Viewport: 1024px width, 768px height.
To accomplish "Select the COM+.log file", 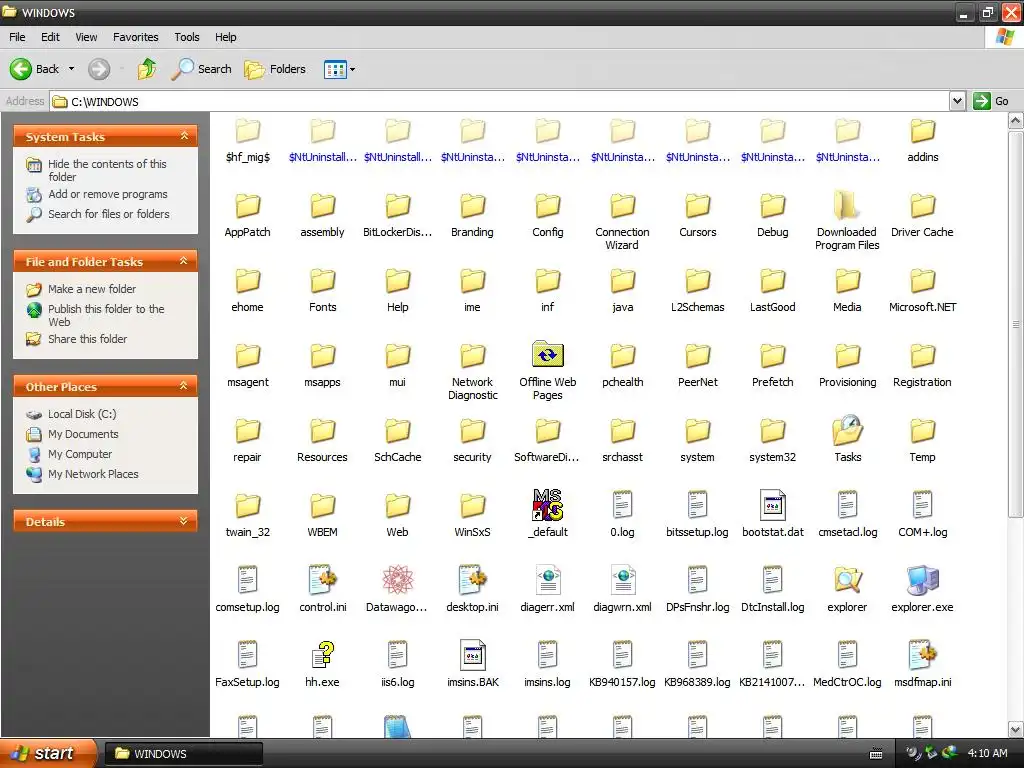I will (922, 514).
